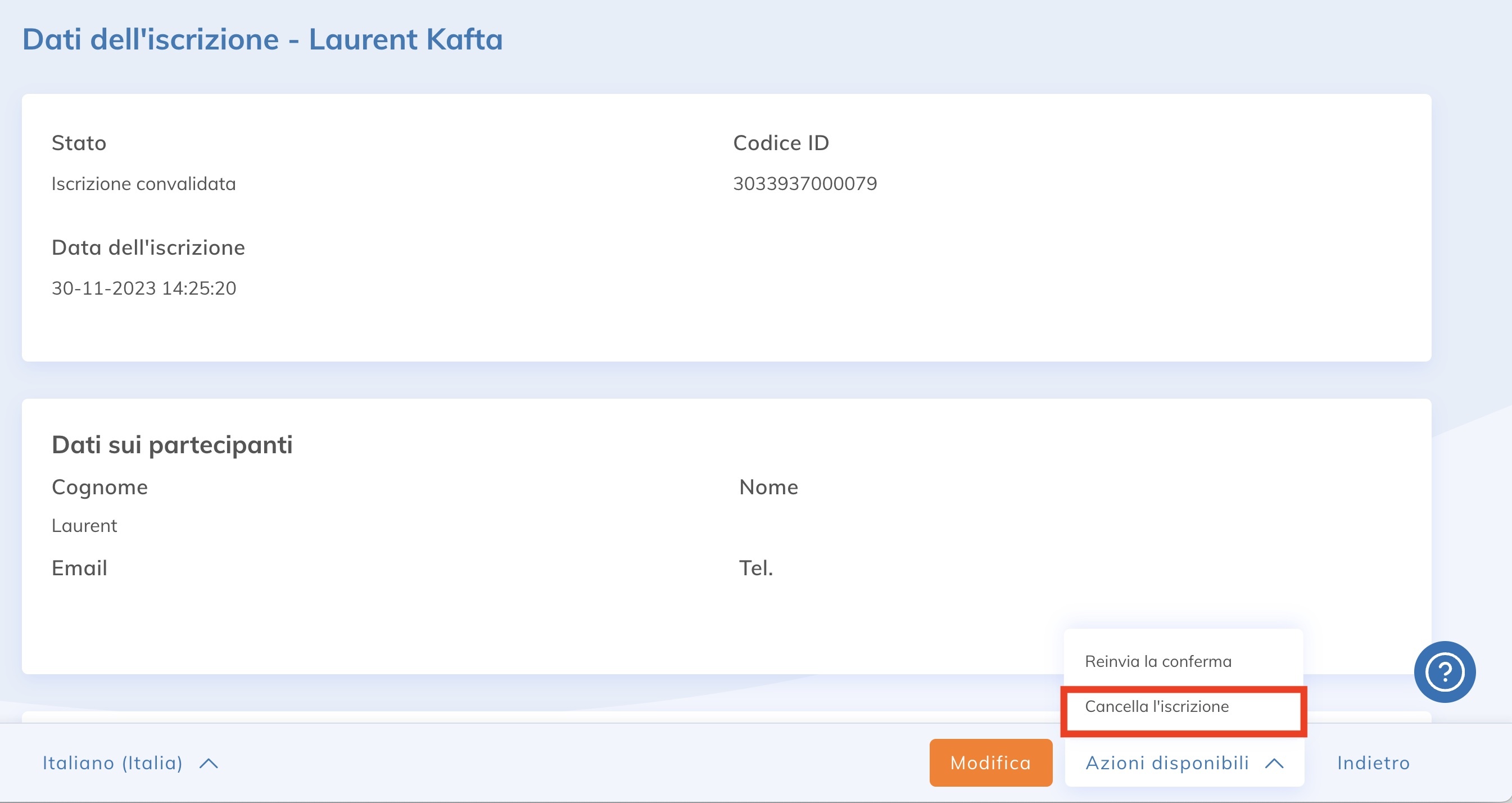1512x803 pixels.
Task: Select Cancella l'iscrizione menu option
Action: (x=1156, y=707)
